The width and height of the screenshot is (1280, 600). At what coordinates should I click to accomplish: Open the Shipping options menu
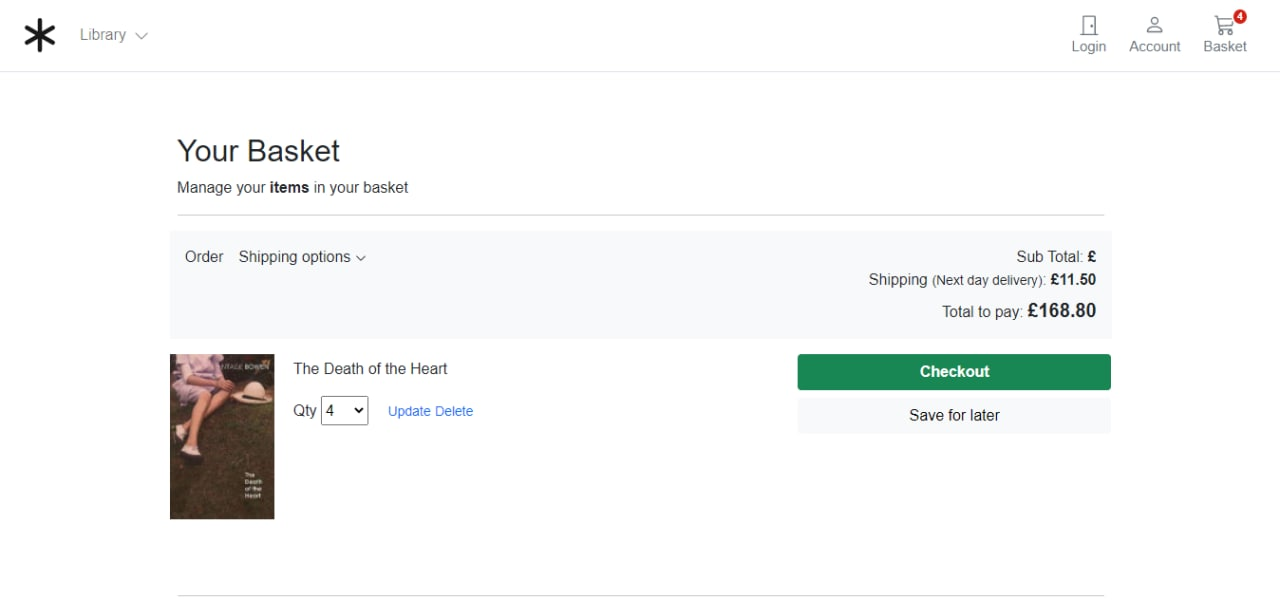(295, 257)
